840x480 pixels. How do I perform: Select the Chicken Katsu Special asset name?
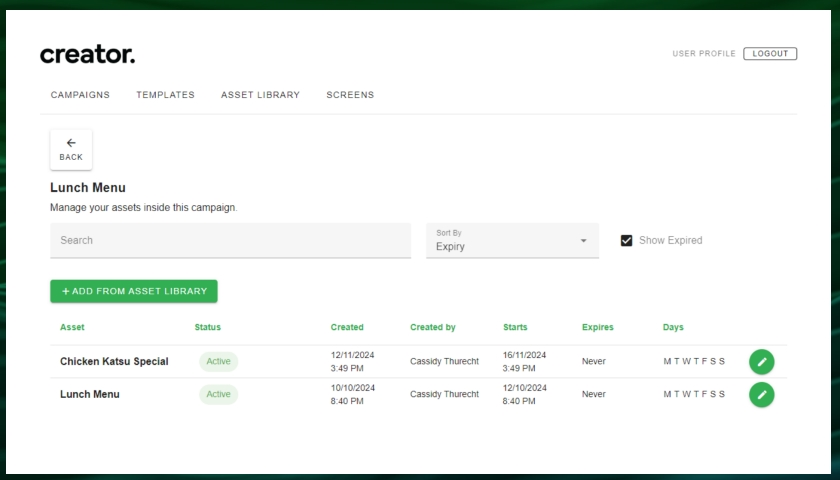pyautogui.click(x=114, y=362)
